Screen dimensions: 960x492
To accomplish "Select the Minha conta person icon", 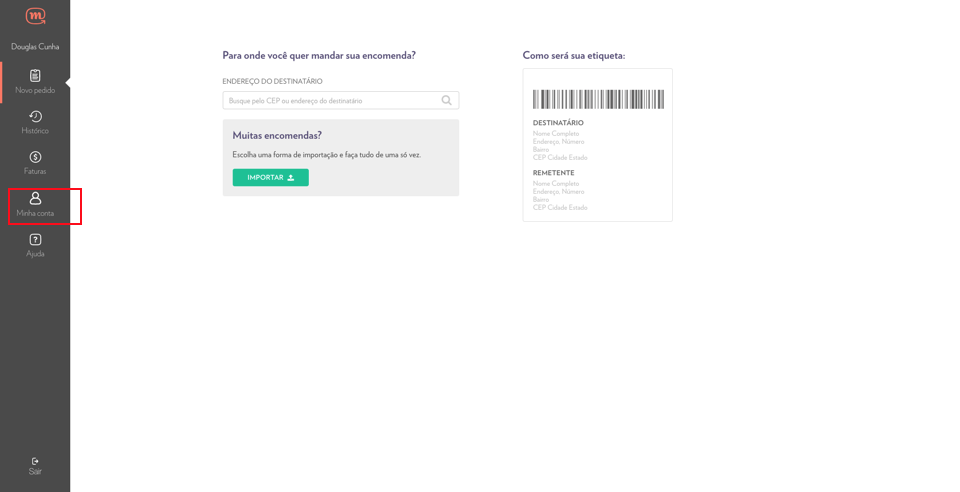I will click(x=35, y=198).
